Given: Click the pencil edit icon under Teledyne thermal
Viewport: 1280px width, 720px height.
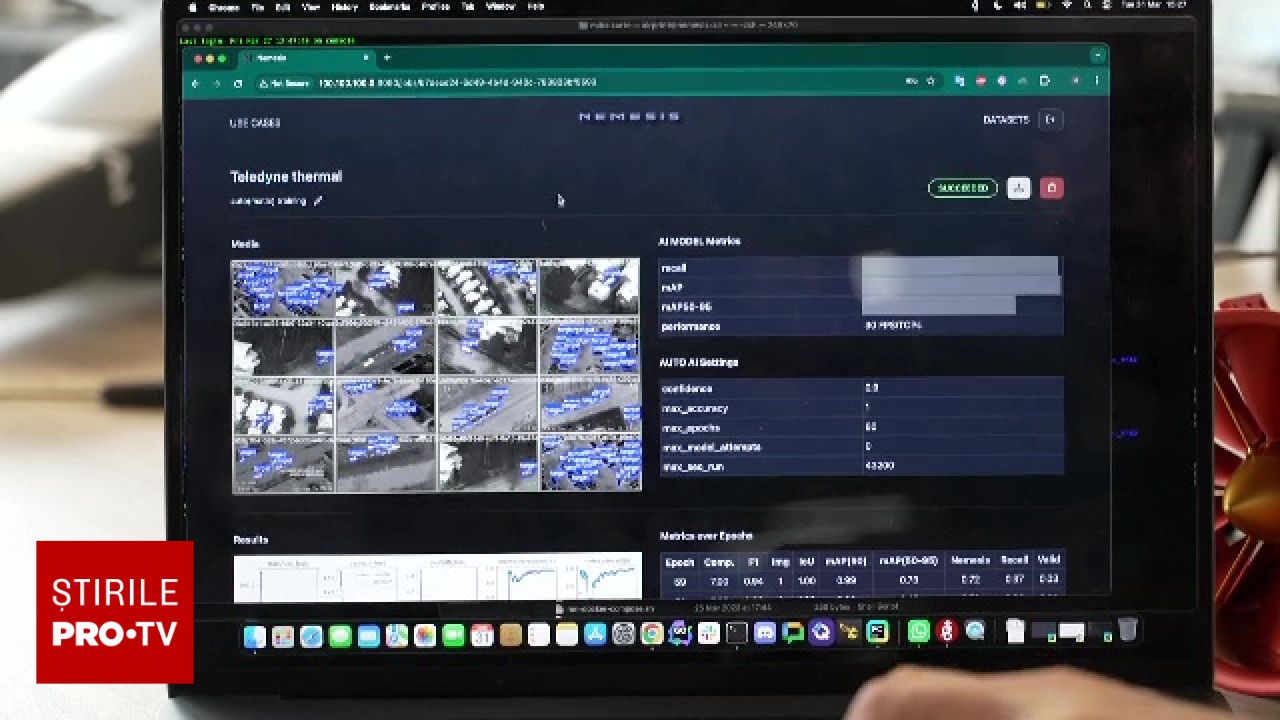Looking at the screenshot, I should 318,201.
